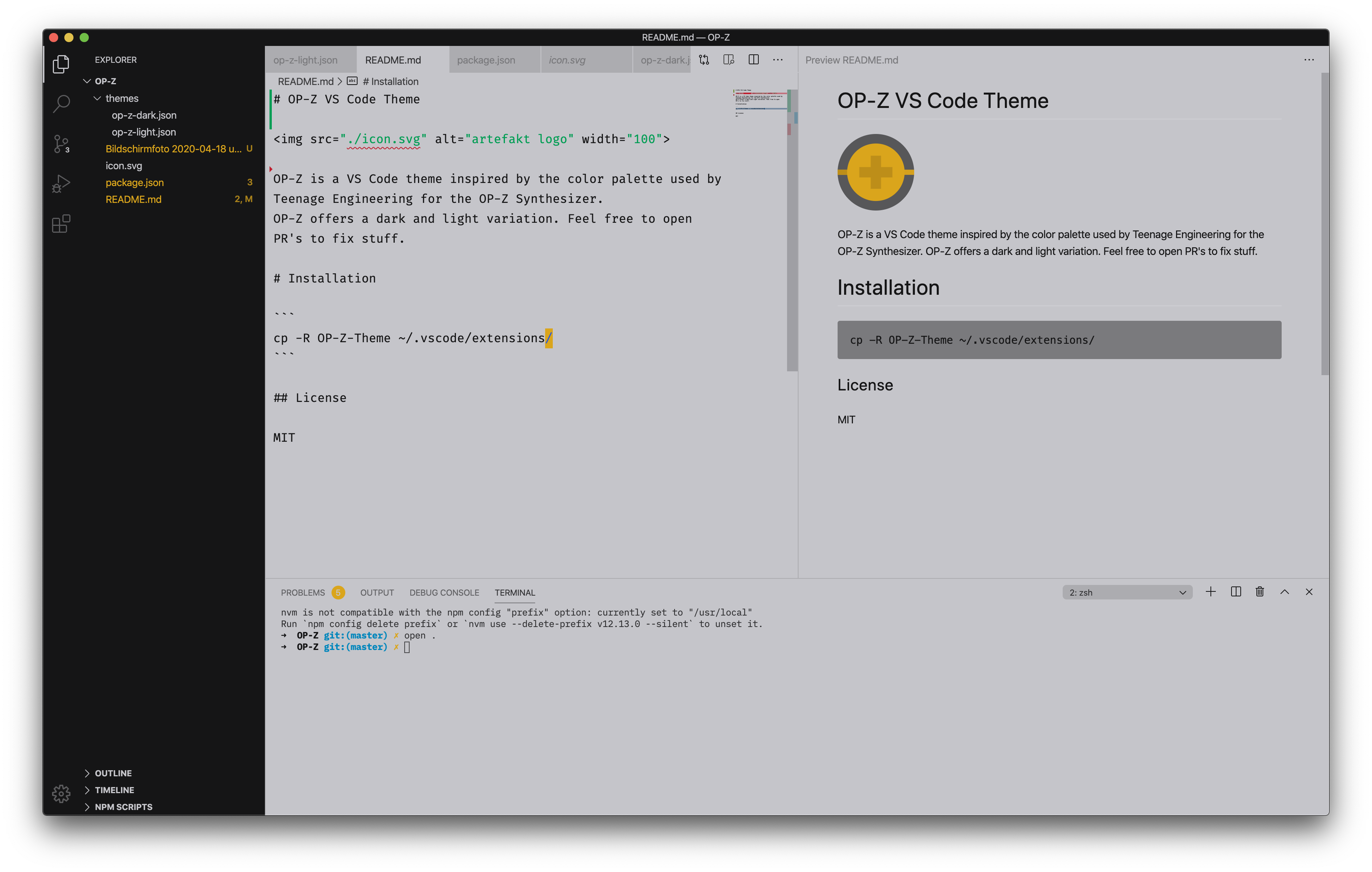The height and width of the screenshot is (872, 1372).
Task: Expand the NPM SCRIPTS section
Action: click(123, 807)
